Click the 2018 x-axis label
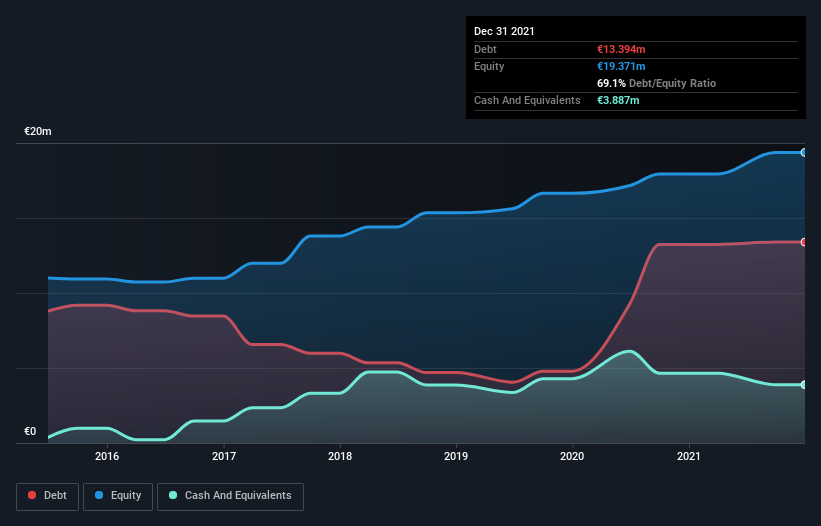Viewport: 821px width, 526px height. (x=340, y=456)
